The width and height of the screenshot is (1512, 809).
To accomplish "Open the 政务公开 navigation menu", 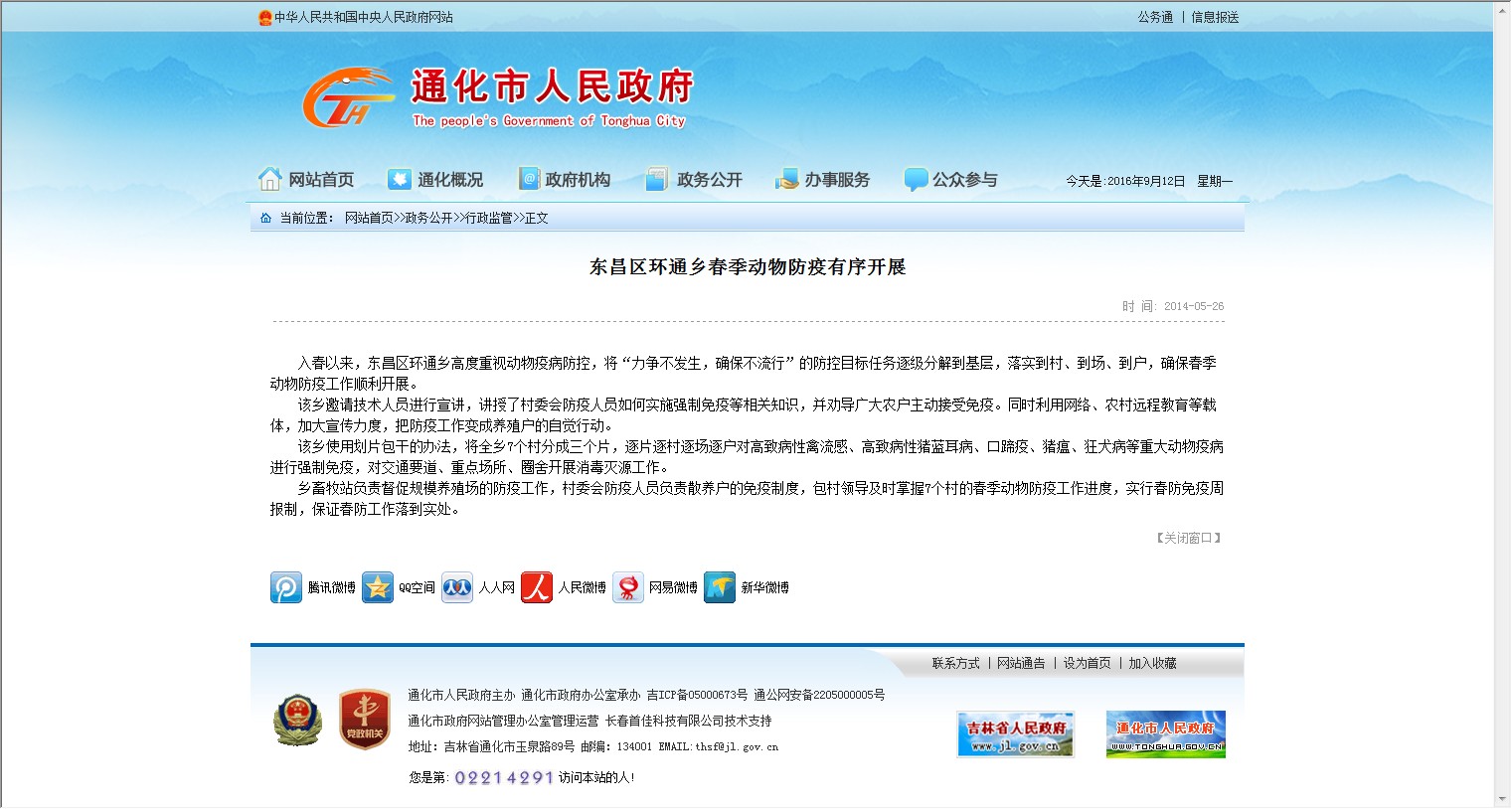I will click(694, 180).
